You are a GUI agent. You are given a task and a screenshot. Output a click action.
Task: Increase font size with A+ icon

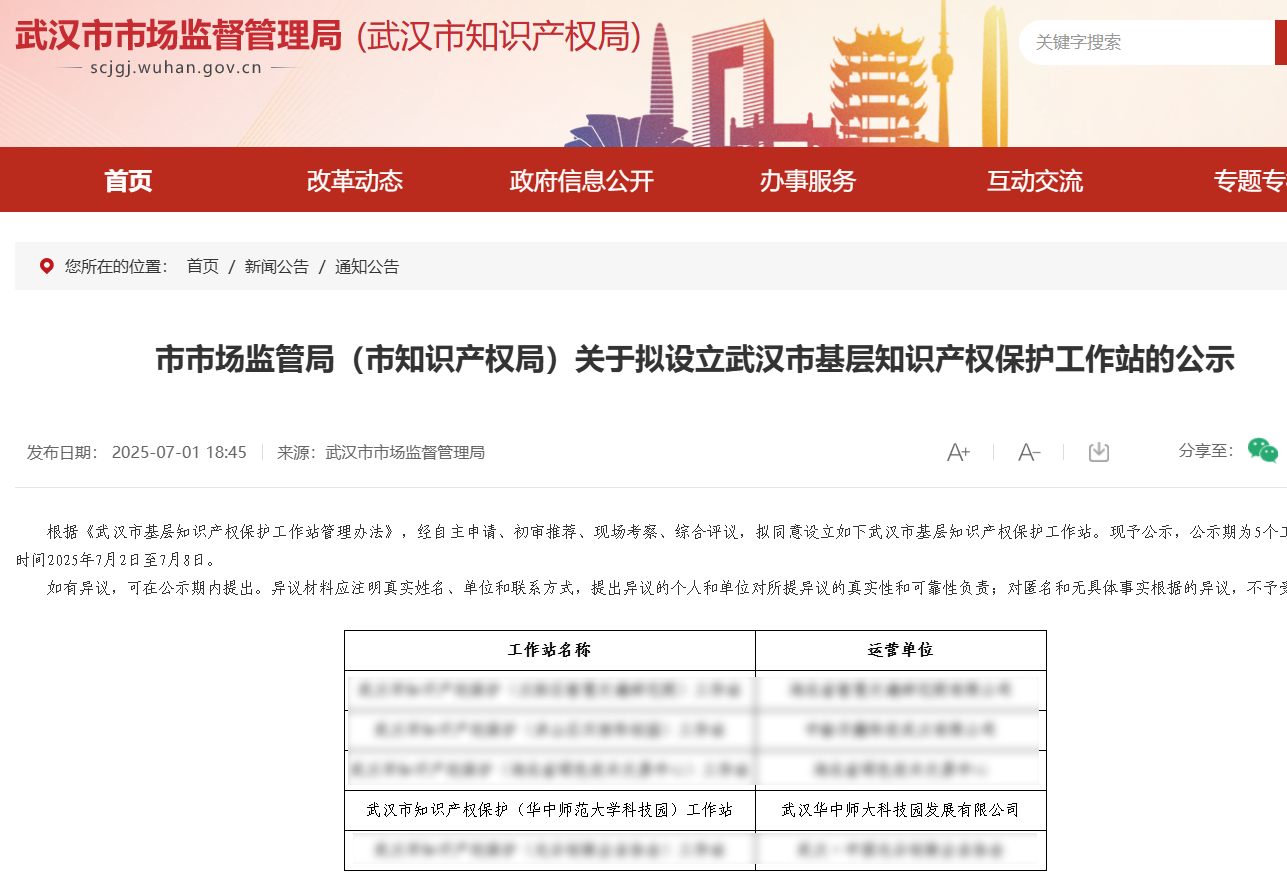958,453
